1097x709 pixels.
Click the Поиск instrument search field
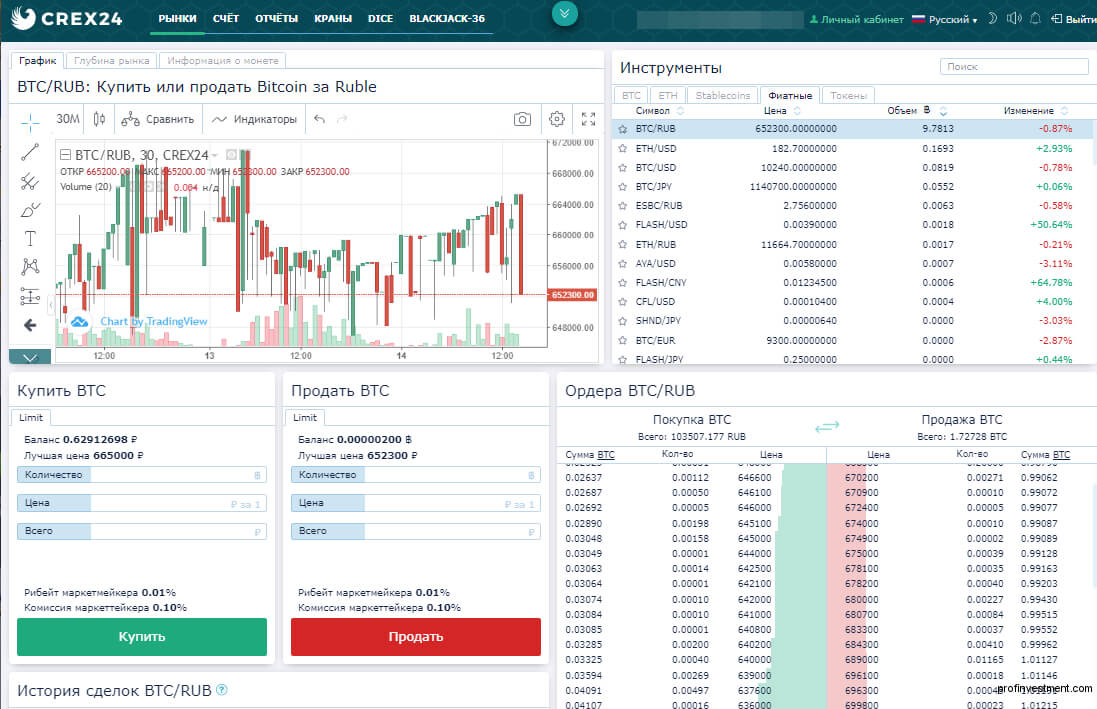(1014, 66)
